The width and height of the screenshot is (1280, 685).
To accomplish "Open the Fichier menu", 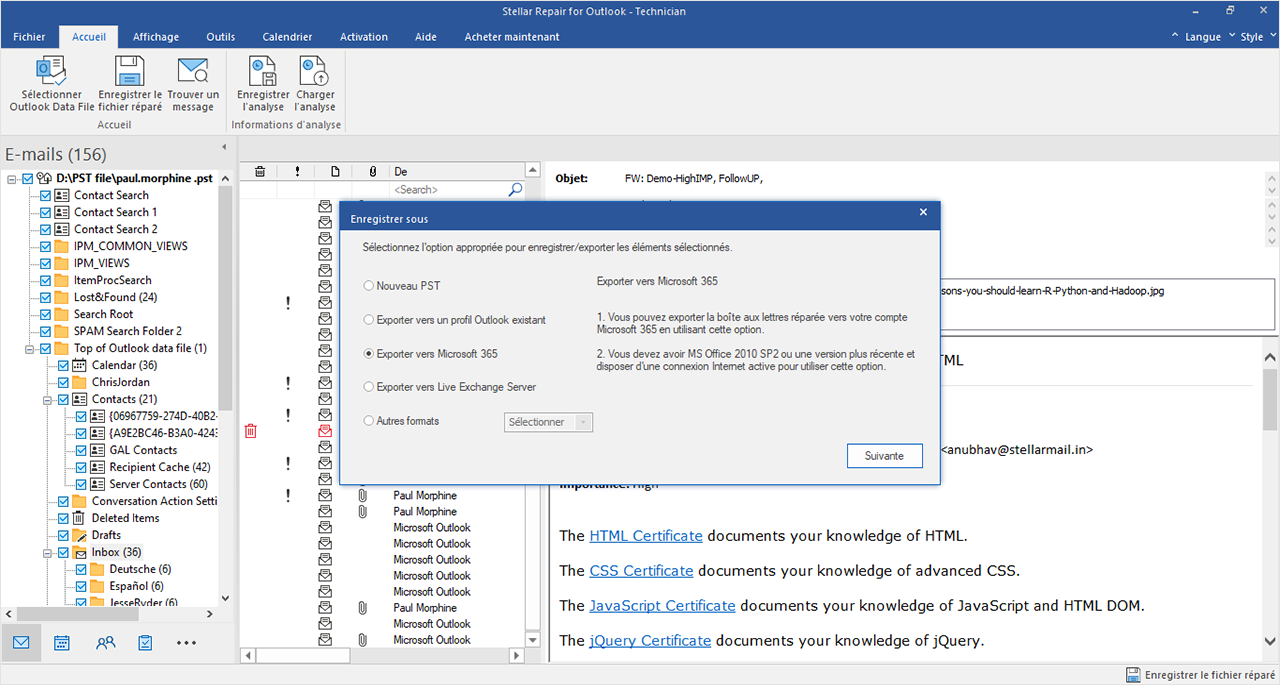I will click(x=29, y=37).
